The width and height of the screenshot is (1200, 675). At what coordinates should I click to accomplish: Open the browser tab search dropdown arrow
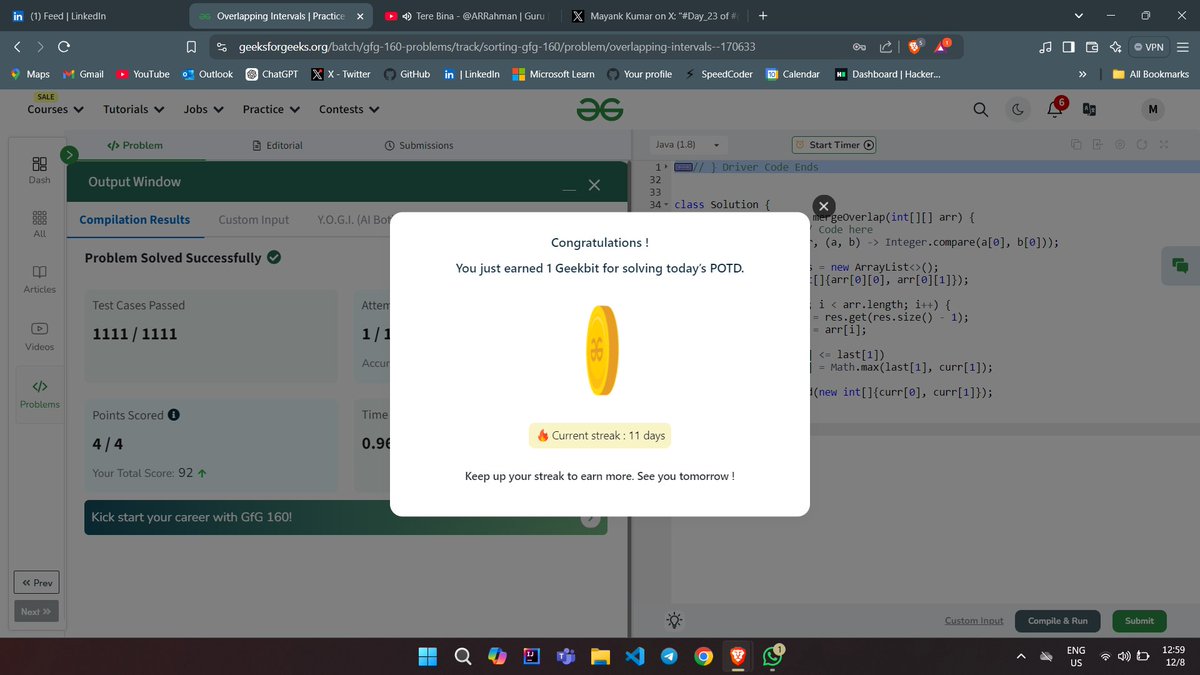[x=1078, y=16]
